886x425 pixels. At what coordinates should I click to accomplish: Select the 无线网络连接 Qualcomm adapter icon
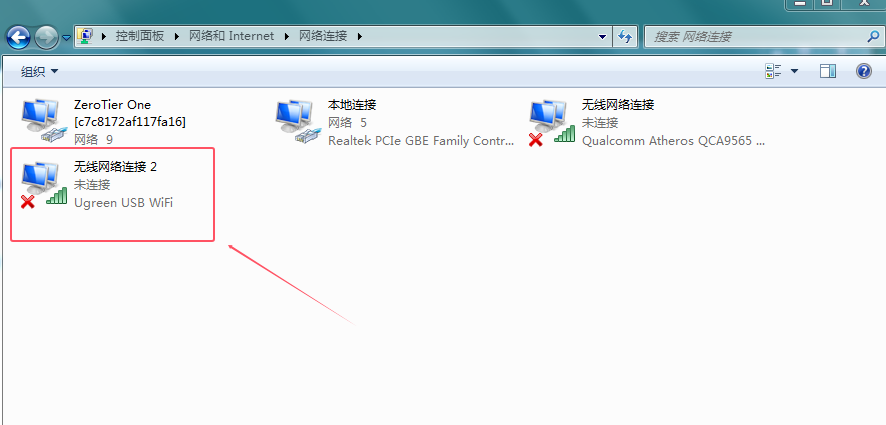(550, 122)
